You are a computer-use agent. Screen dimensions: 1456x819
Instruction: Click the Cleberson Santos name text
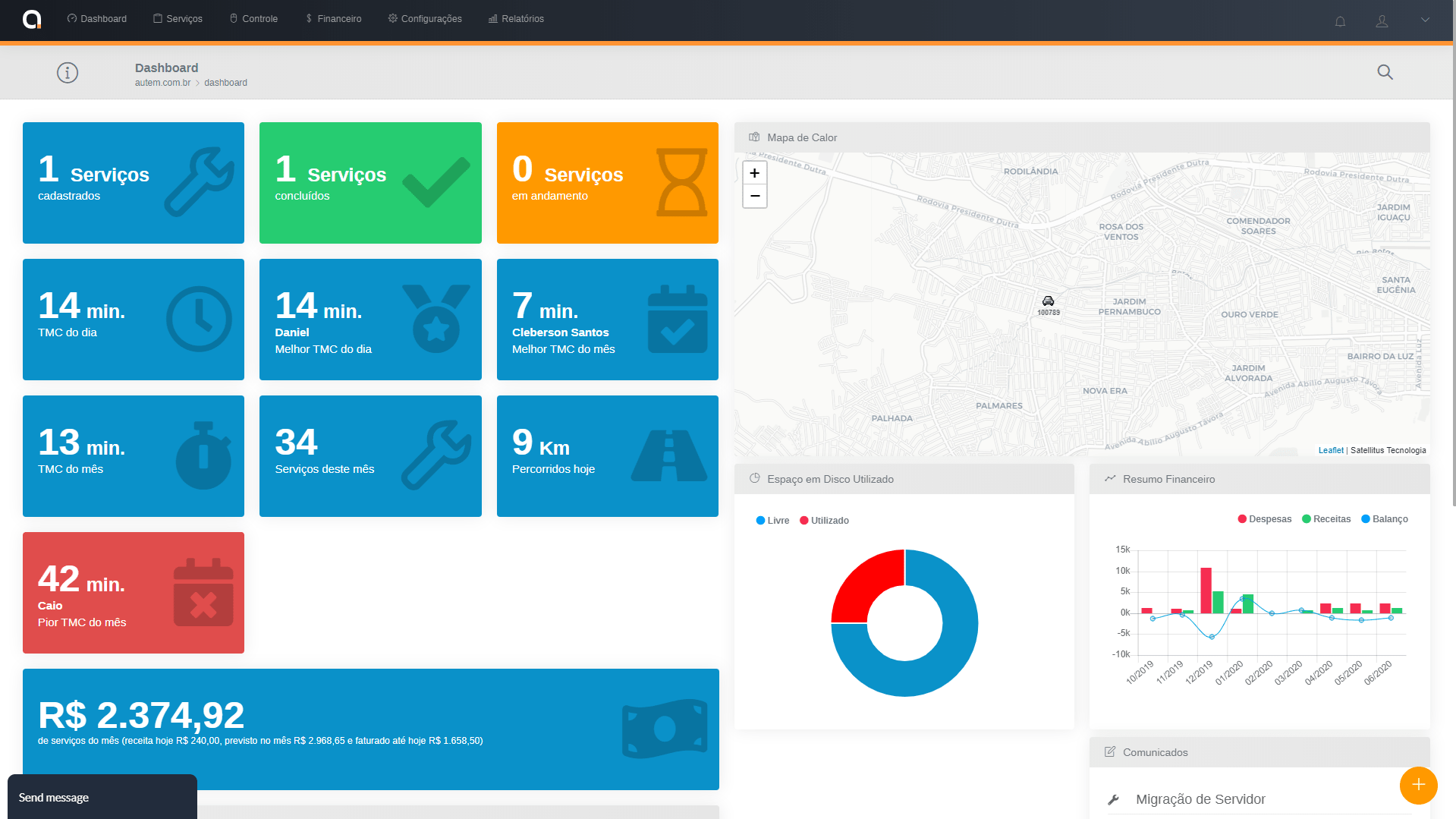point(560,332)
